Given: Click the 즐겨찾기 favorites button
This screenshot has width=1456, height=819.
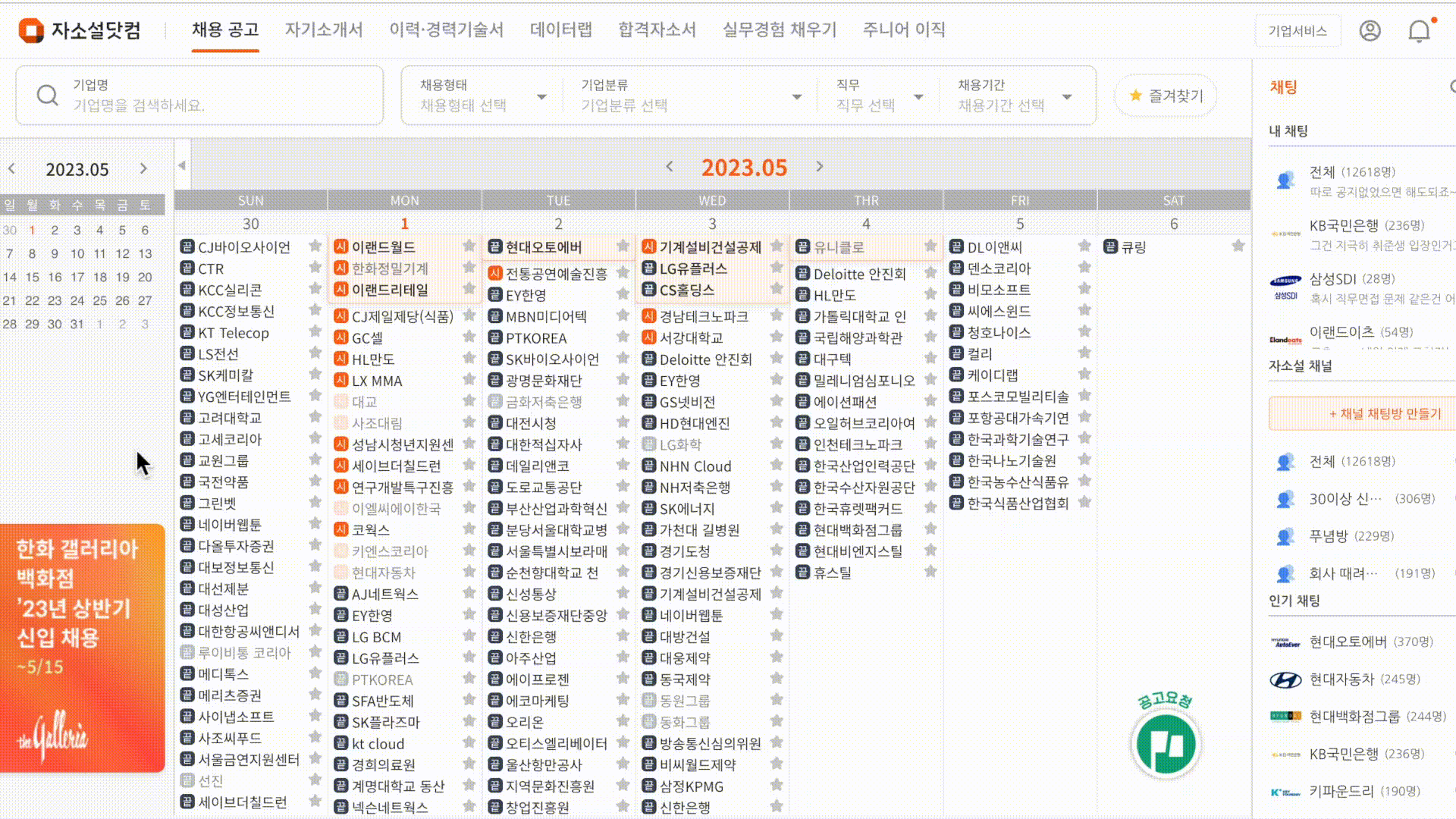Looking at the screenshot, I should tap(1166, 96).
